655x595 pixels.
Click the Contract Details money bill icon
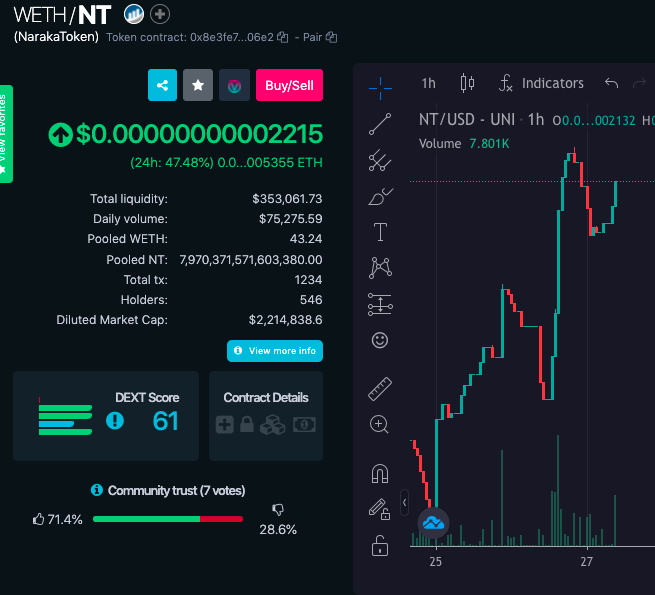point(304,425)
